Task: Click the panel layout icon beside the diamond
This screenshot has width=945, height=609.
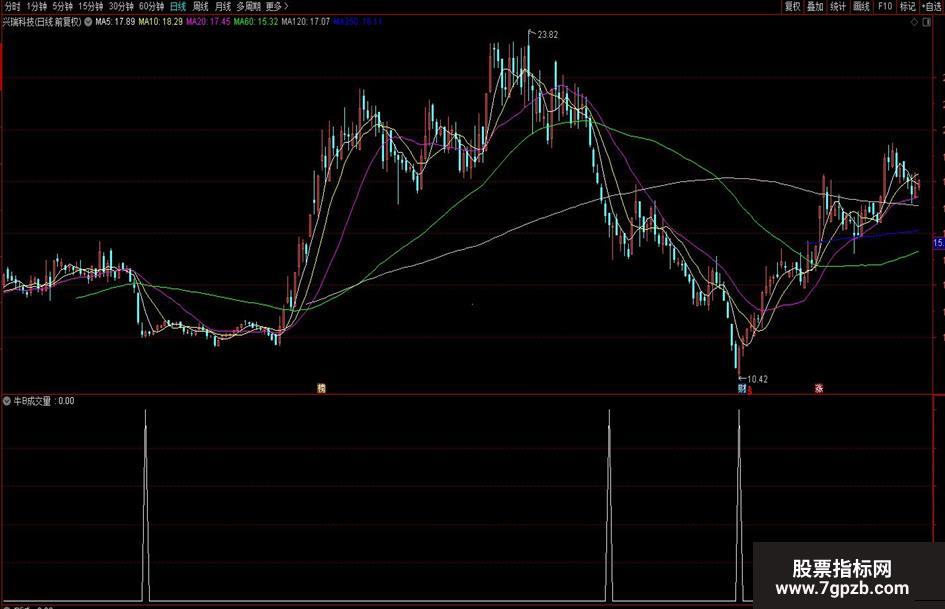Action: click(926, 22)
